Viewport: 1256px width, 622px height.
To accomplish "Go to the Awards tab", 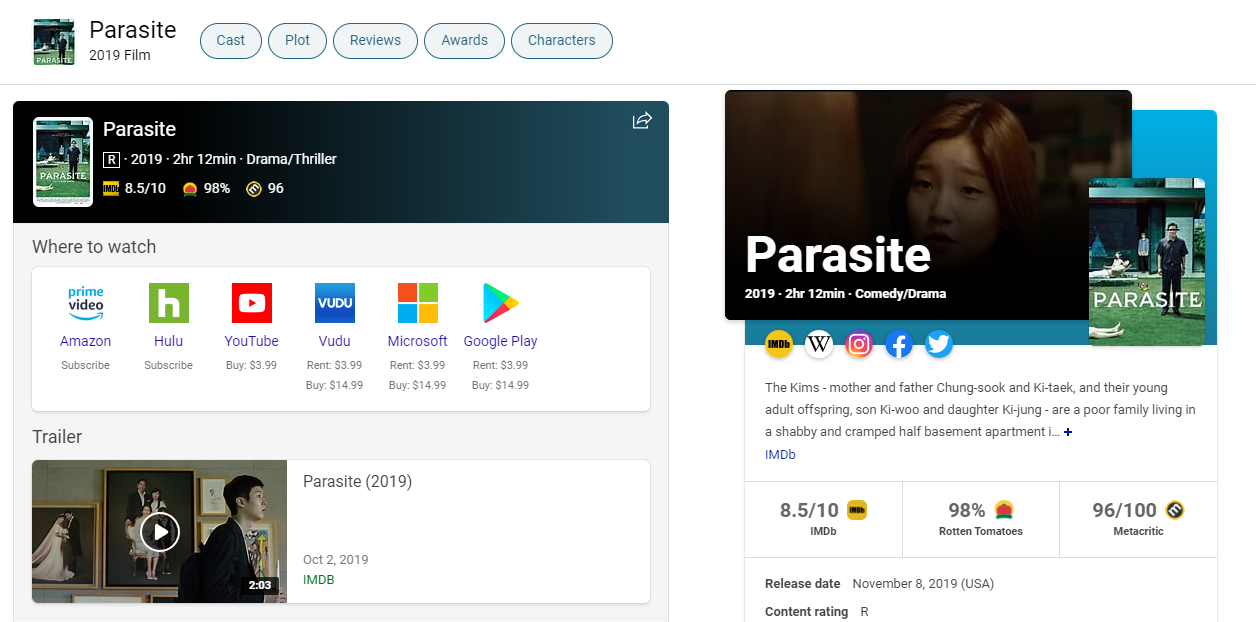I will (x=464, y=41).
